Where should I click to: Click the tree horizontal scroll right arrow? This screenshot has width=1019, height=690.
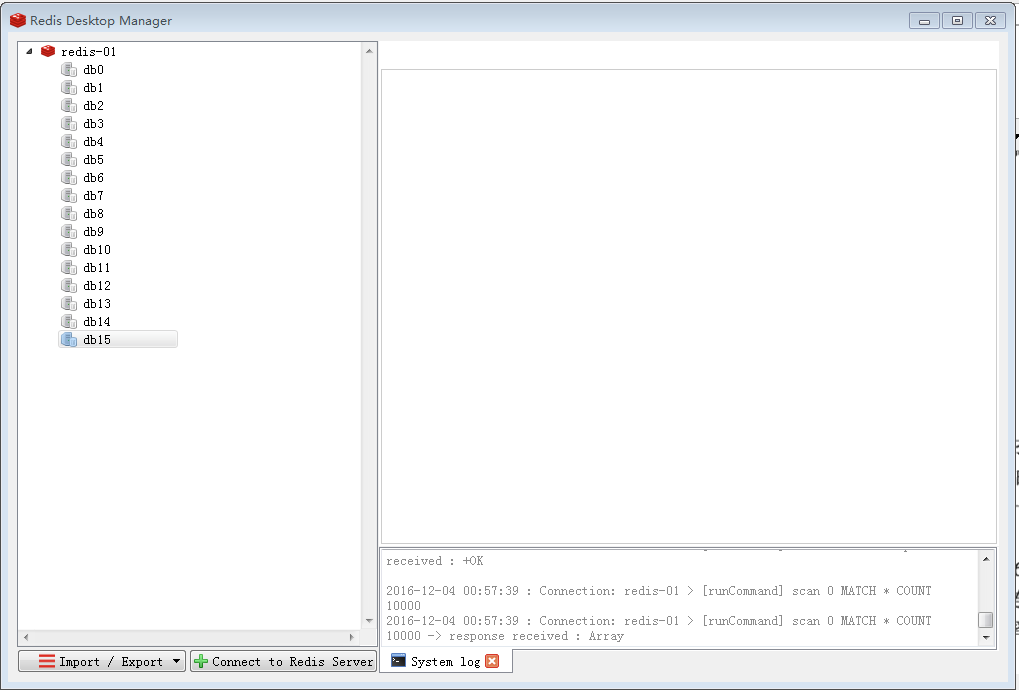(352, 637)
